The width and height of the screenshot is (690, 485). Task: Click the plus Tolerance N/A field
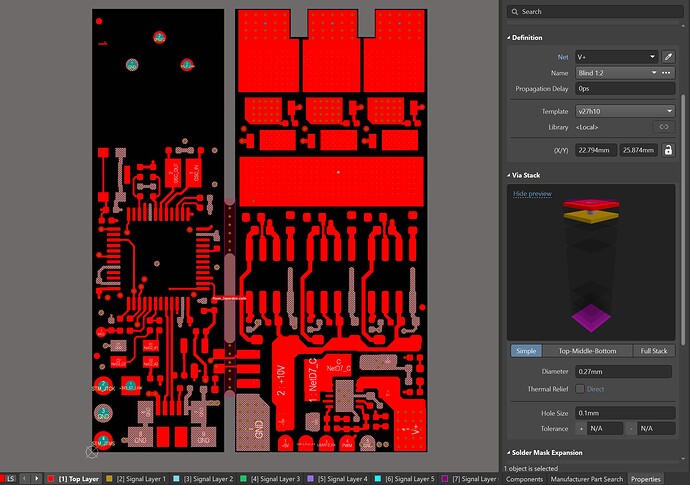pos(605,428)
